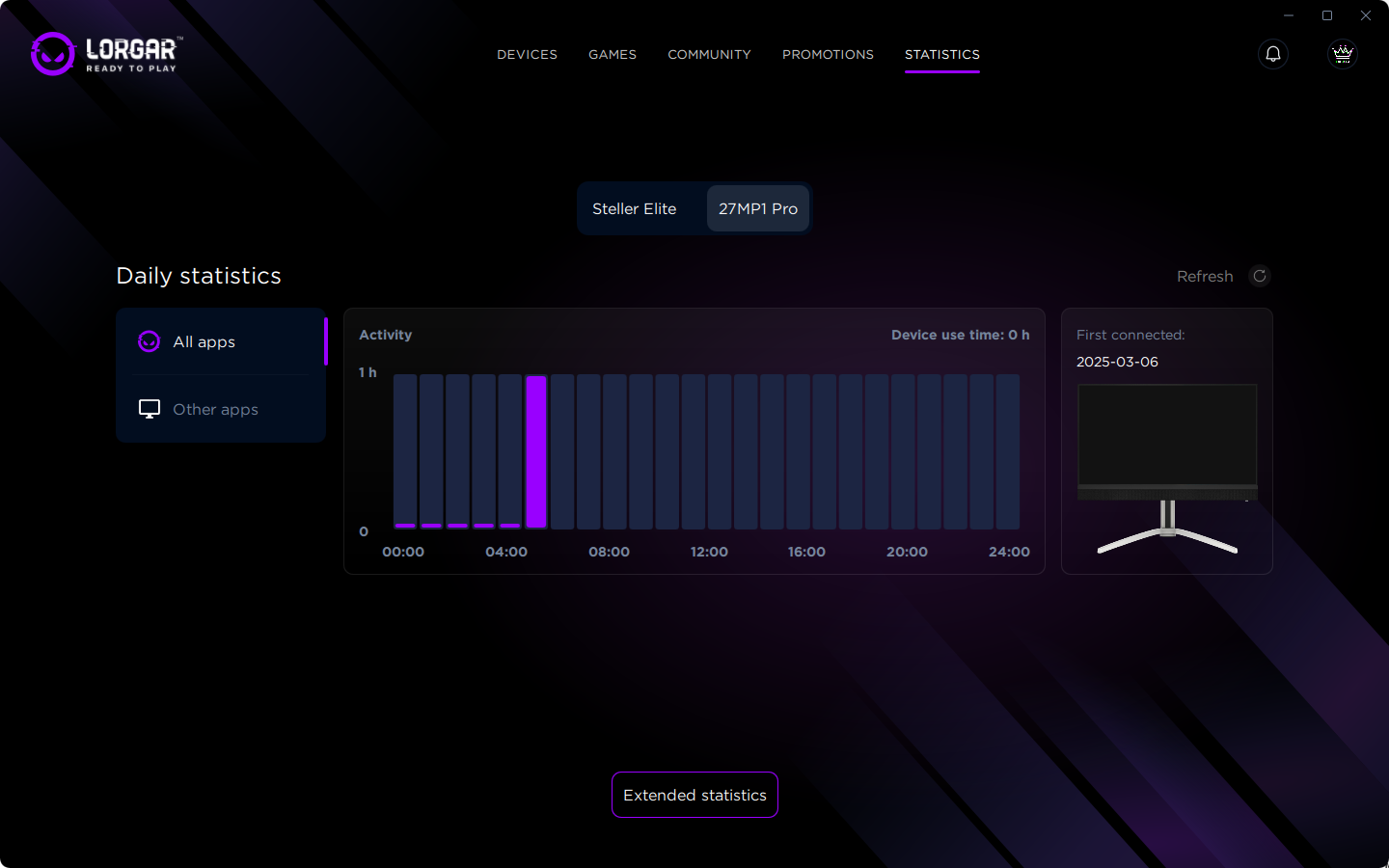The height and width of the screenshot is (868, 1389).
Task: Open Extended statistics
Action: 694,795
